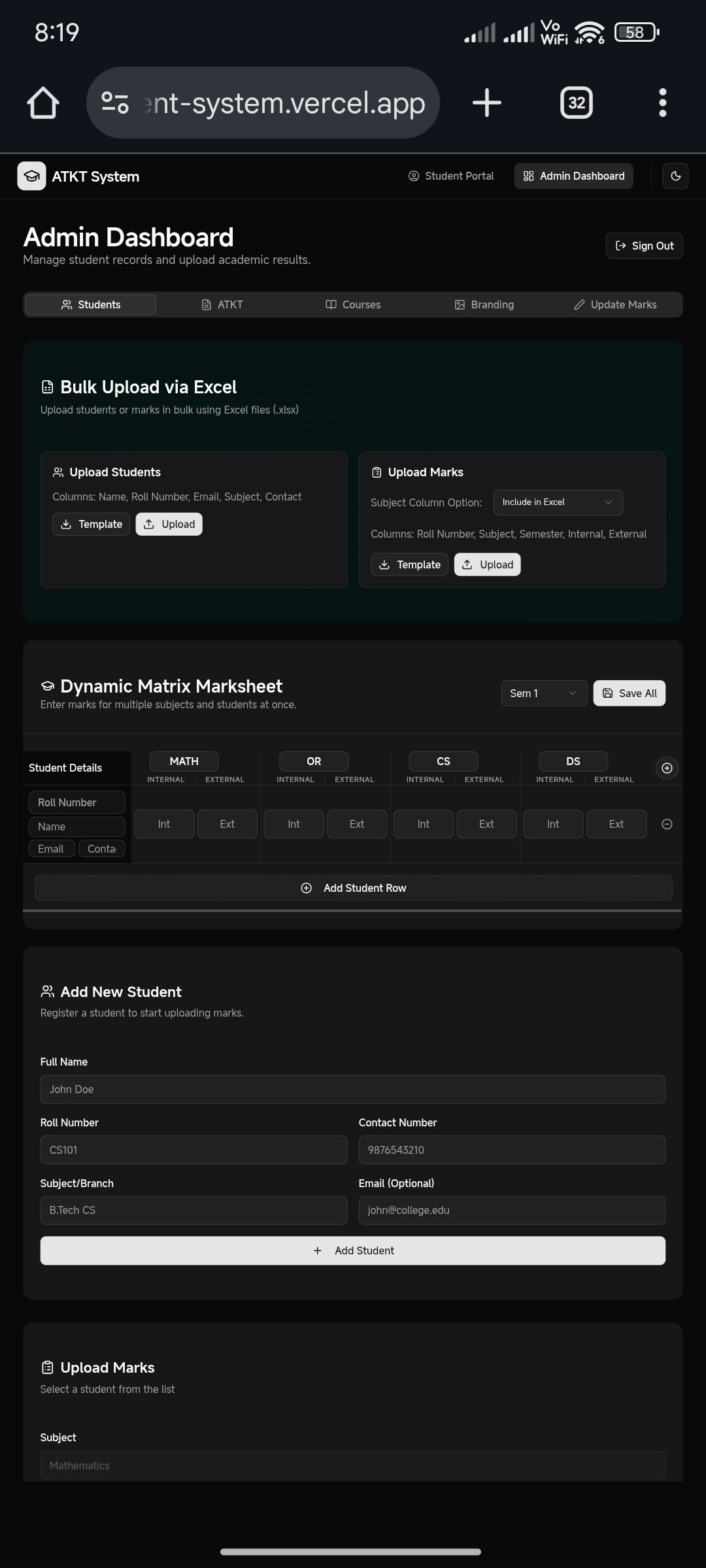Screen dimensions: 706x1568
Task: Download the Upload Students template
Action: click(x=91, y=525)
